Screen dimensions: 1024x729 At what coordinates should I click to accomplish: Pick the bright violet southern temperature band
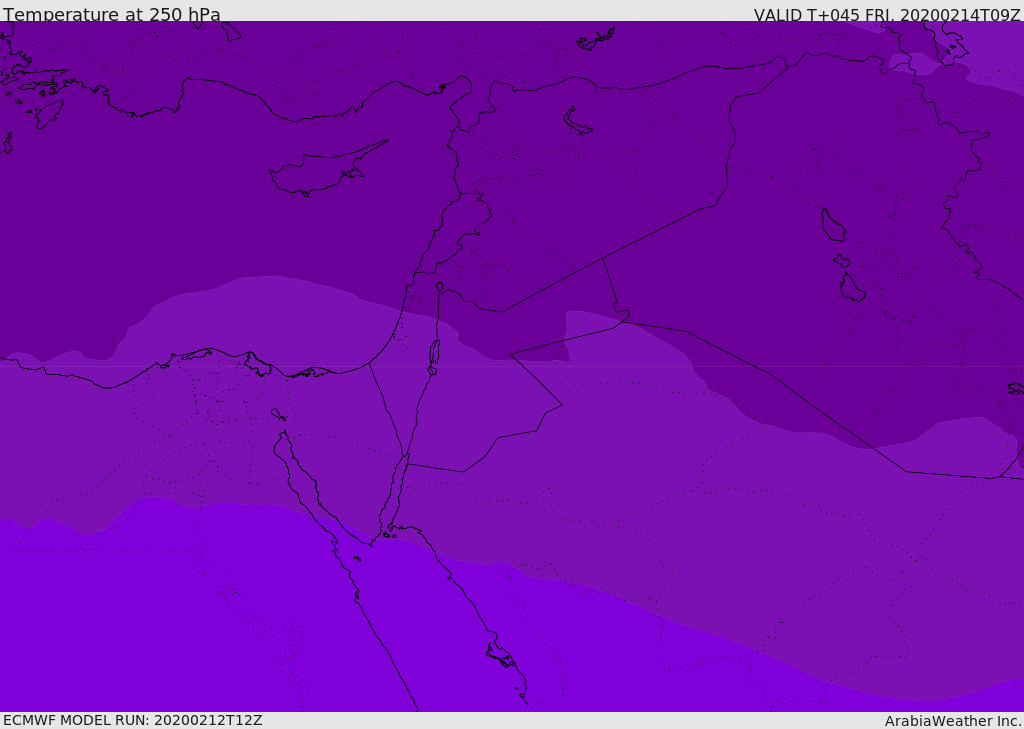tap(200, 620)
